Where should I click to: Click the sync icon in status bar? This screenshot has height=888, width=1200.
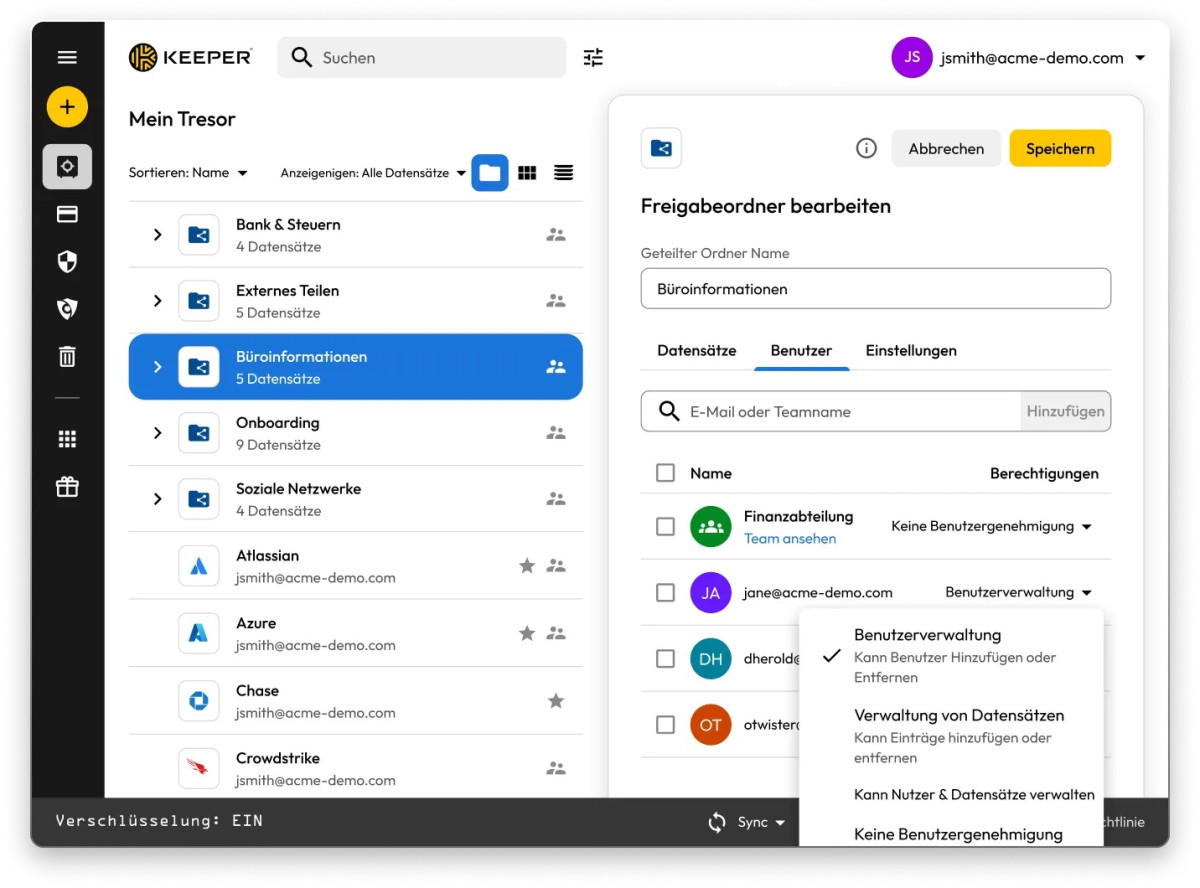coord(717,822)
